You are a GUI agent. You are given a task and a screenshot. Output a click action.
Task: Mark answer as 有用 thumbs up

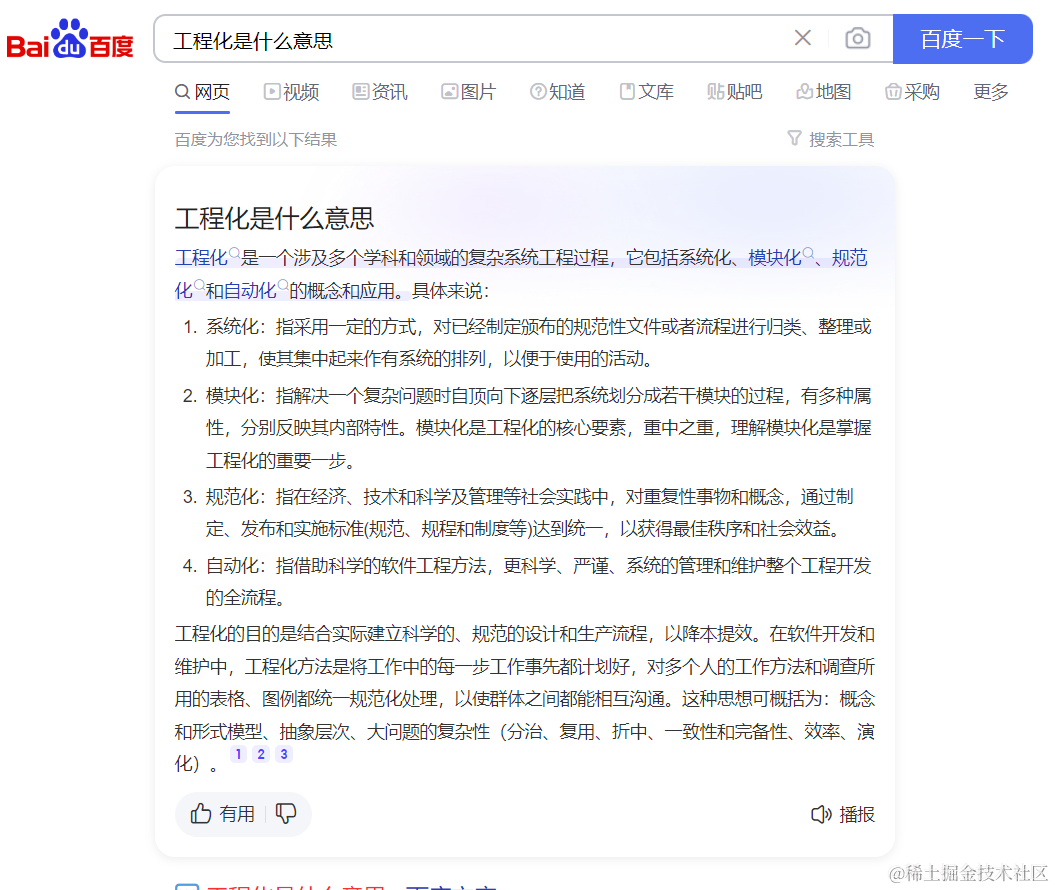click(x=221, y=814)
